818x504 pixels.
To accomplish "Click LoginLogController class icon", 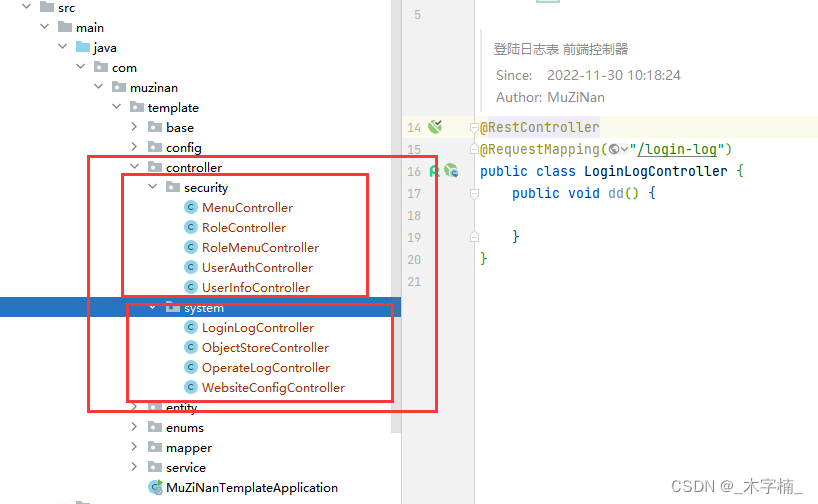I will (191, 327).
